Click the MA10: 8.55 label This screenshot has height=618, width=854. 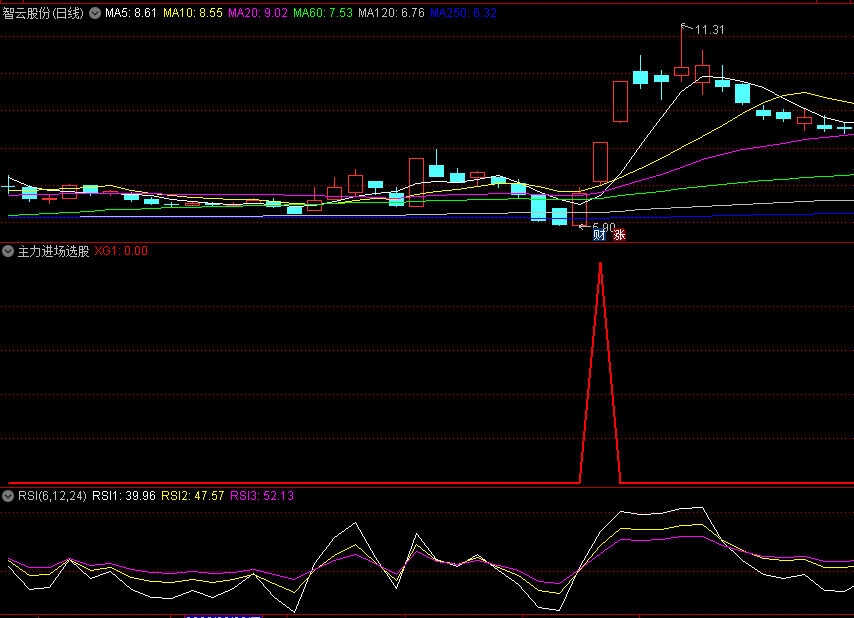click(x=193, y=13)
